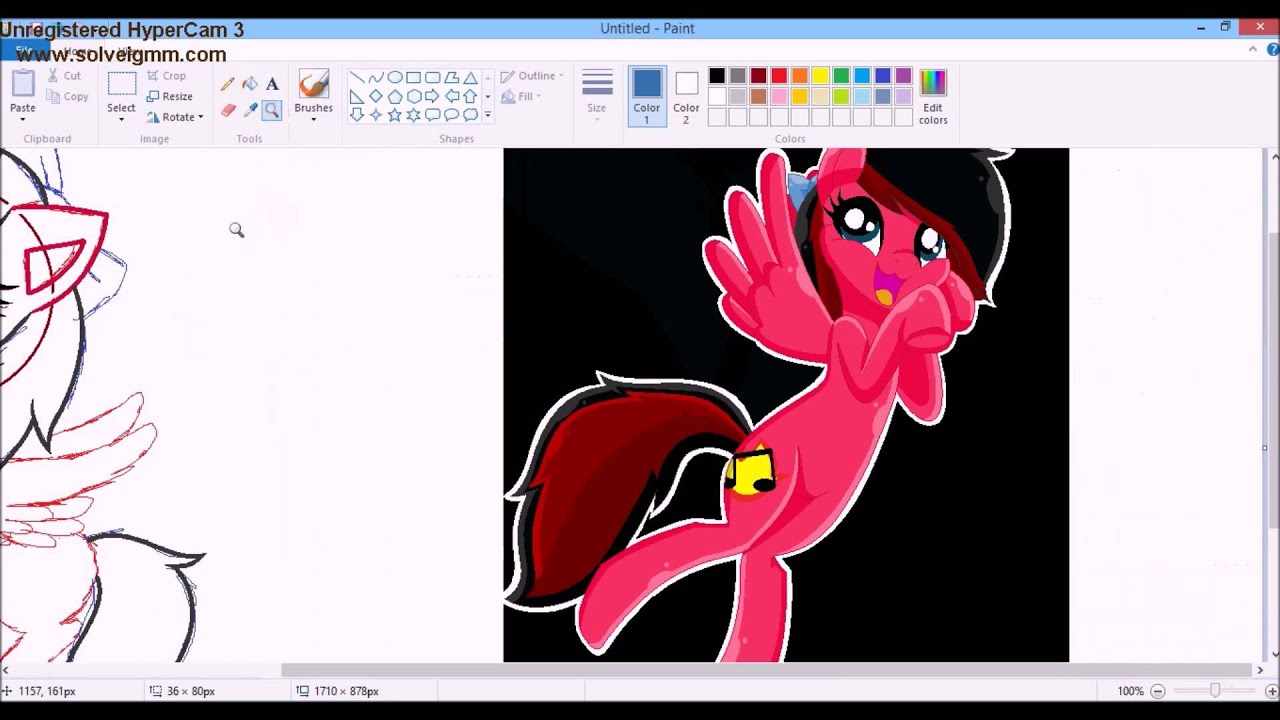Choose the Down arrow shape
The height and width of the screenshot is (720, 1280).
click(x=356, y=115)
